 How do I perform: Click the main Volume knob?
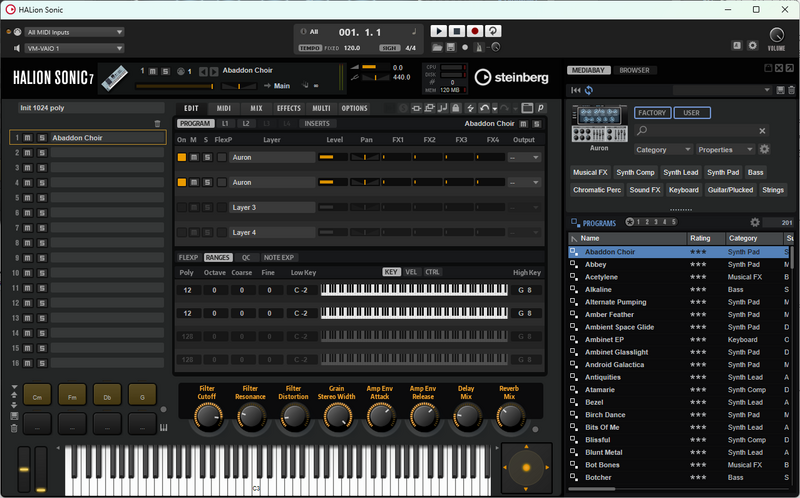(x=776, y=35)
